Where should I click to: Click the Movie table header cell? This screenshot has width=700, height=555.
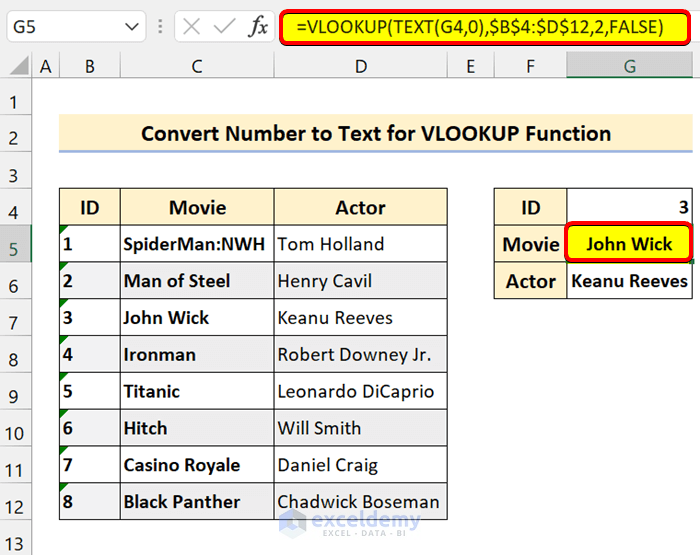coord(197,208)
